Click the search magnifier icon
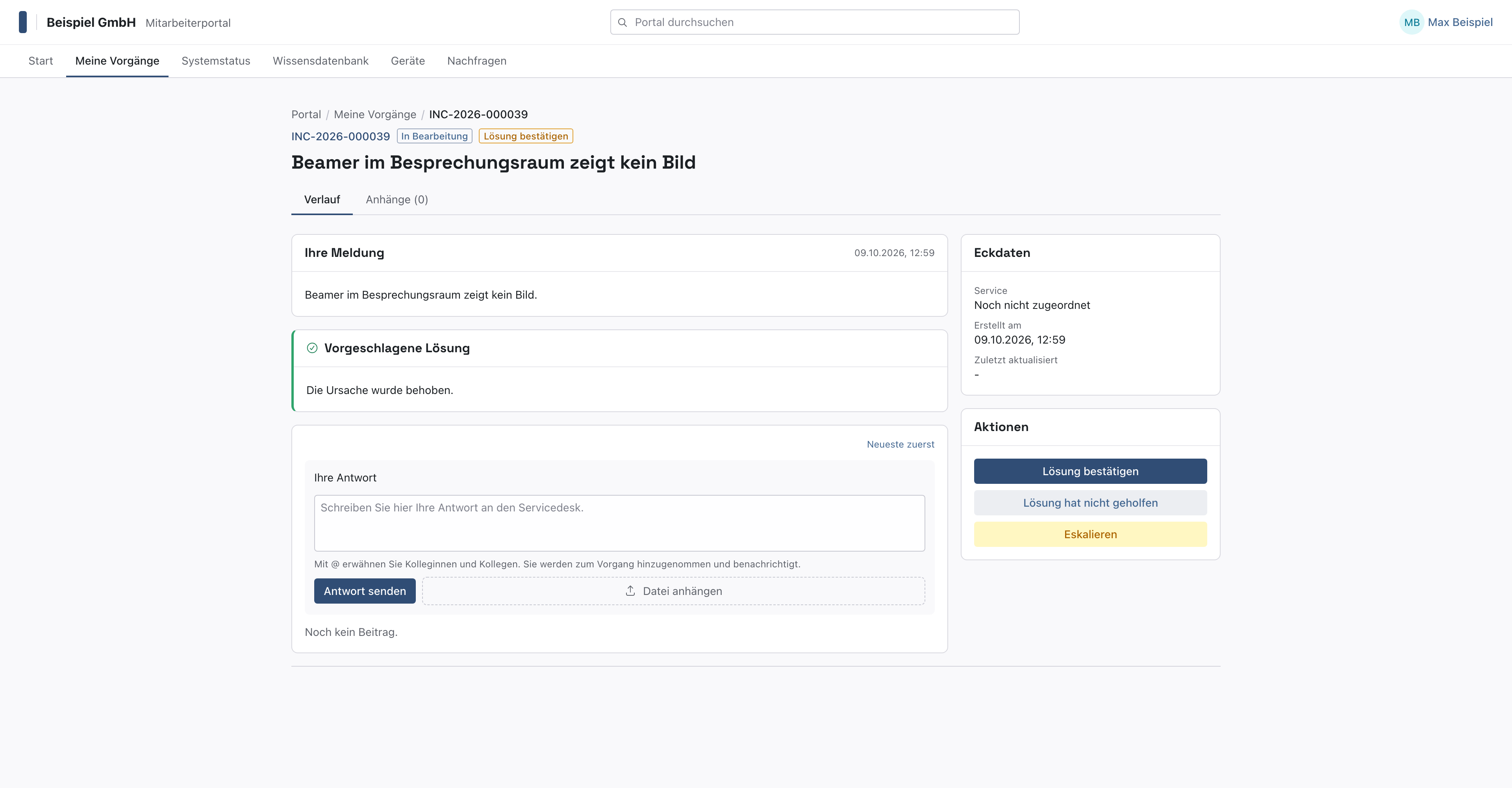Image resolution: width=1512 pixels, height=788 pixels. pyautogui.click(x=623, y=22)
